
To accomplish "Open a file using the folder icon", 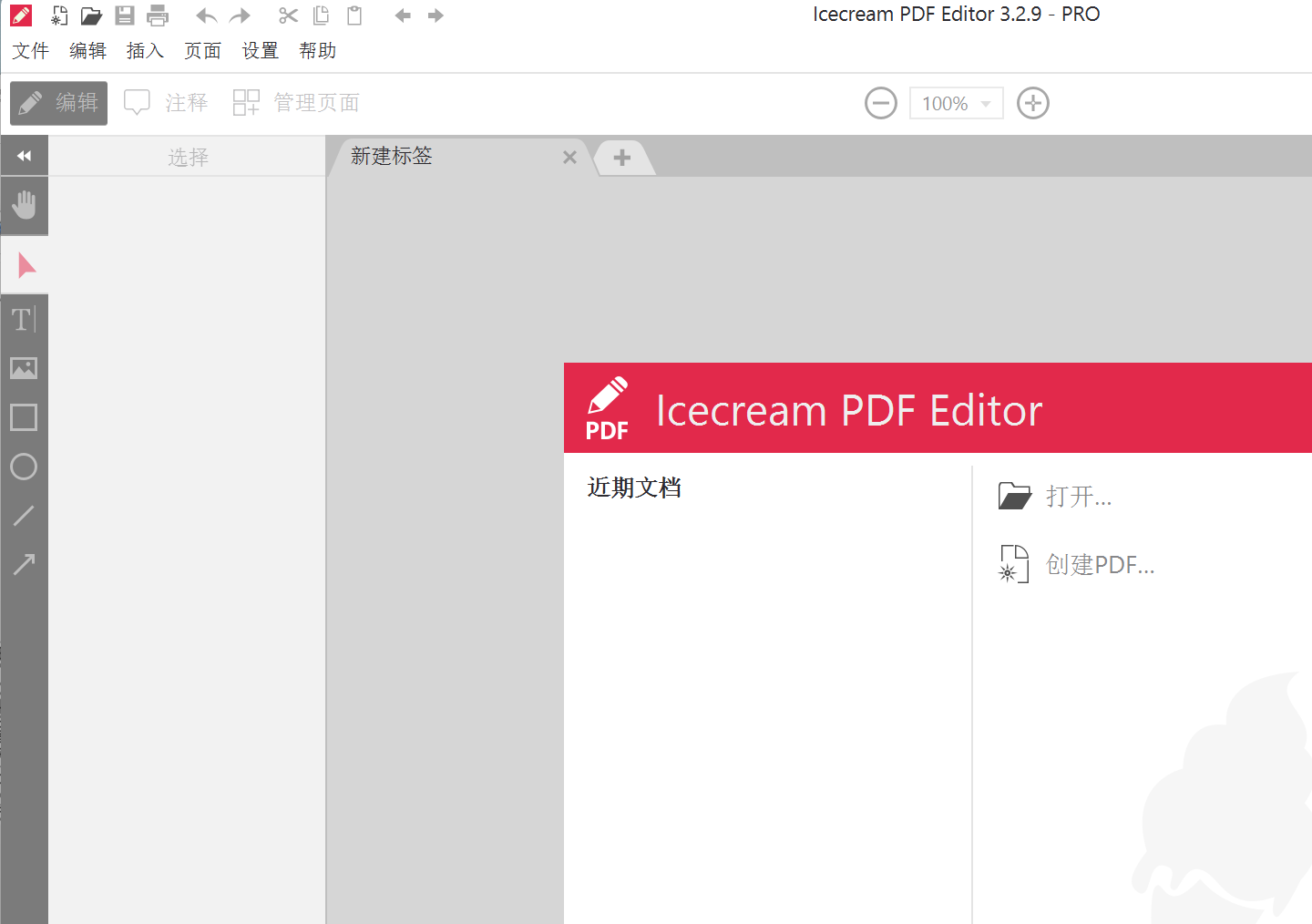I will click(91, 15).
